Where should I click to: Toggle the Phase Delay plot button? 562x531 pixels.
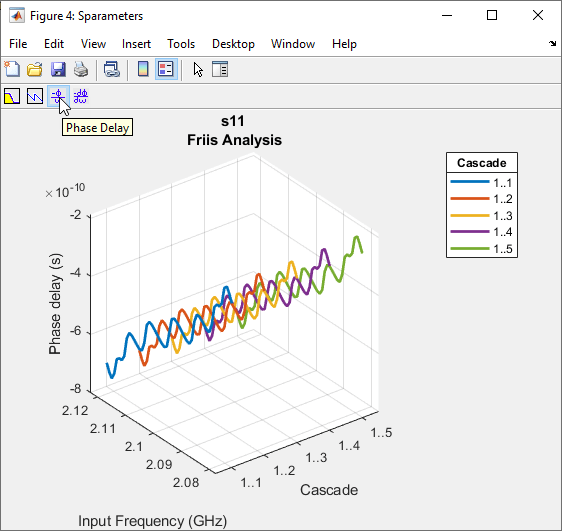(x=58, y=96)
